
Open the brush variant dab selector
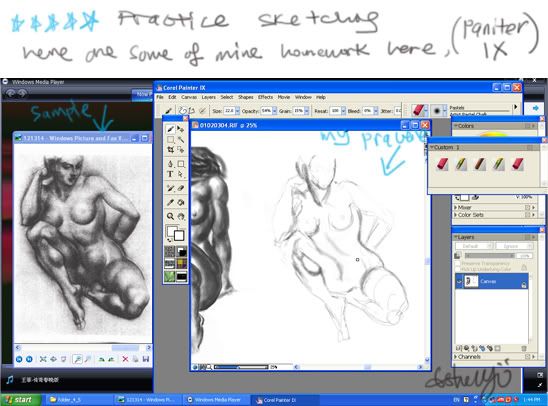[438, 111]
